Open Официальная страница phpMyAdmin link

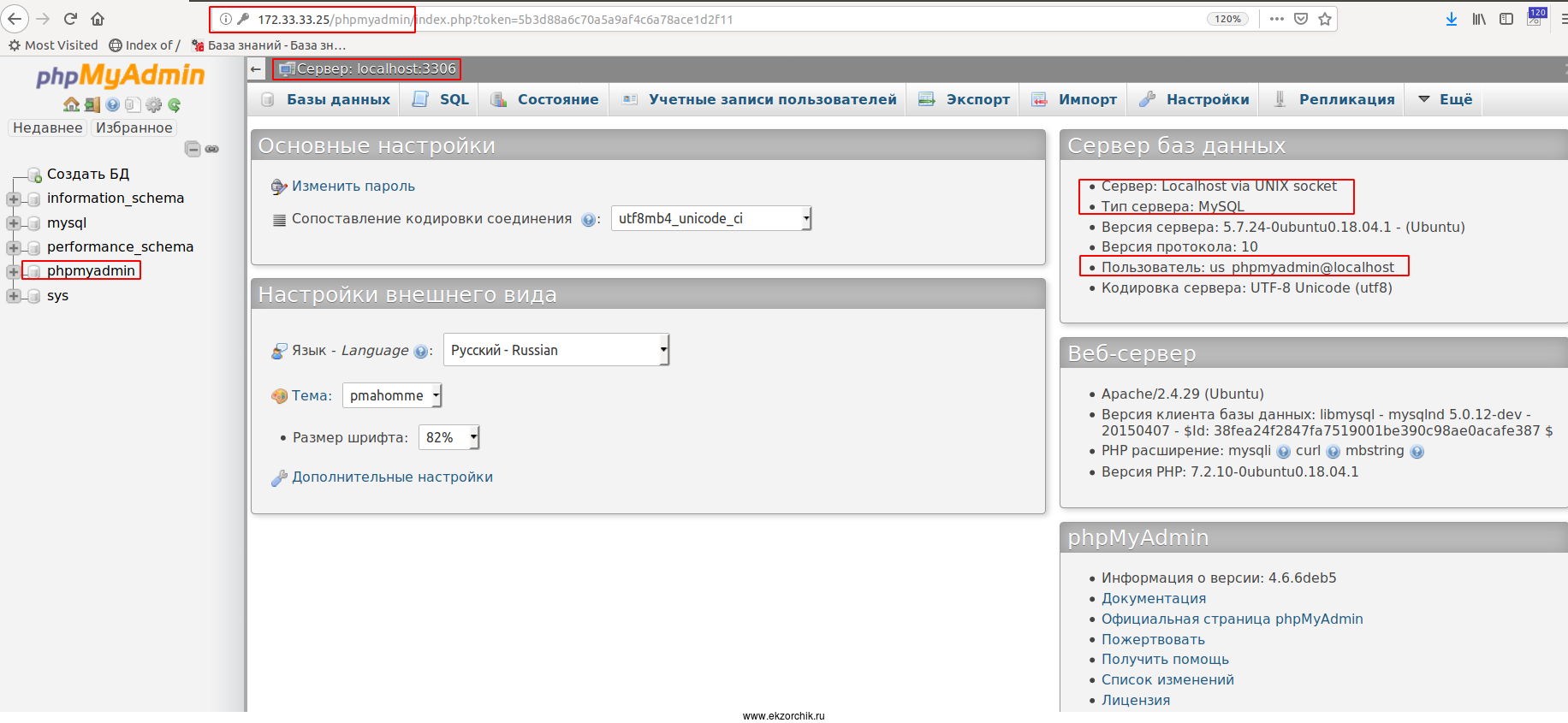pos(1232,619)
